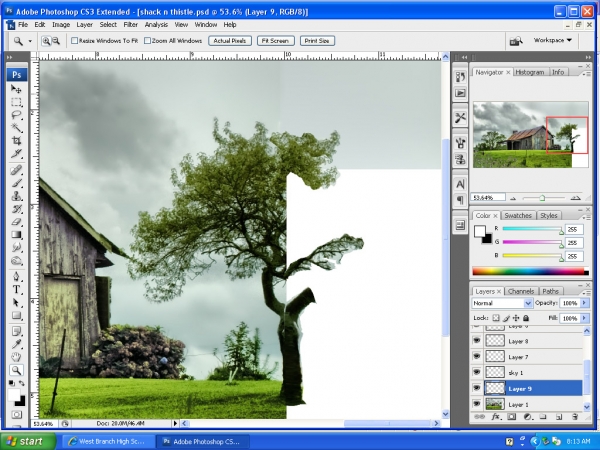
Task: Open the Analysis menu
Action: click(x=156, y=24)
